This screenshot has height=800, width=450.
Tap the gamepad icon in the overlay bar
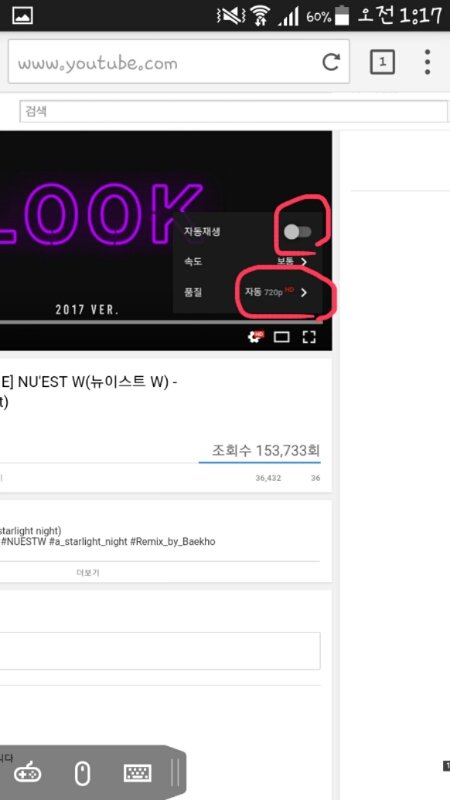(x=28, y=773)
